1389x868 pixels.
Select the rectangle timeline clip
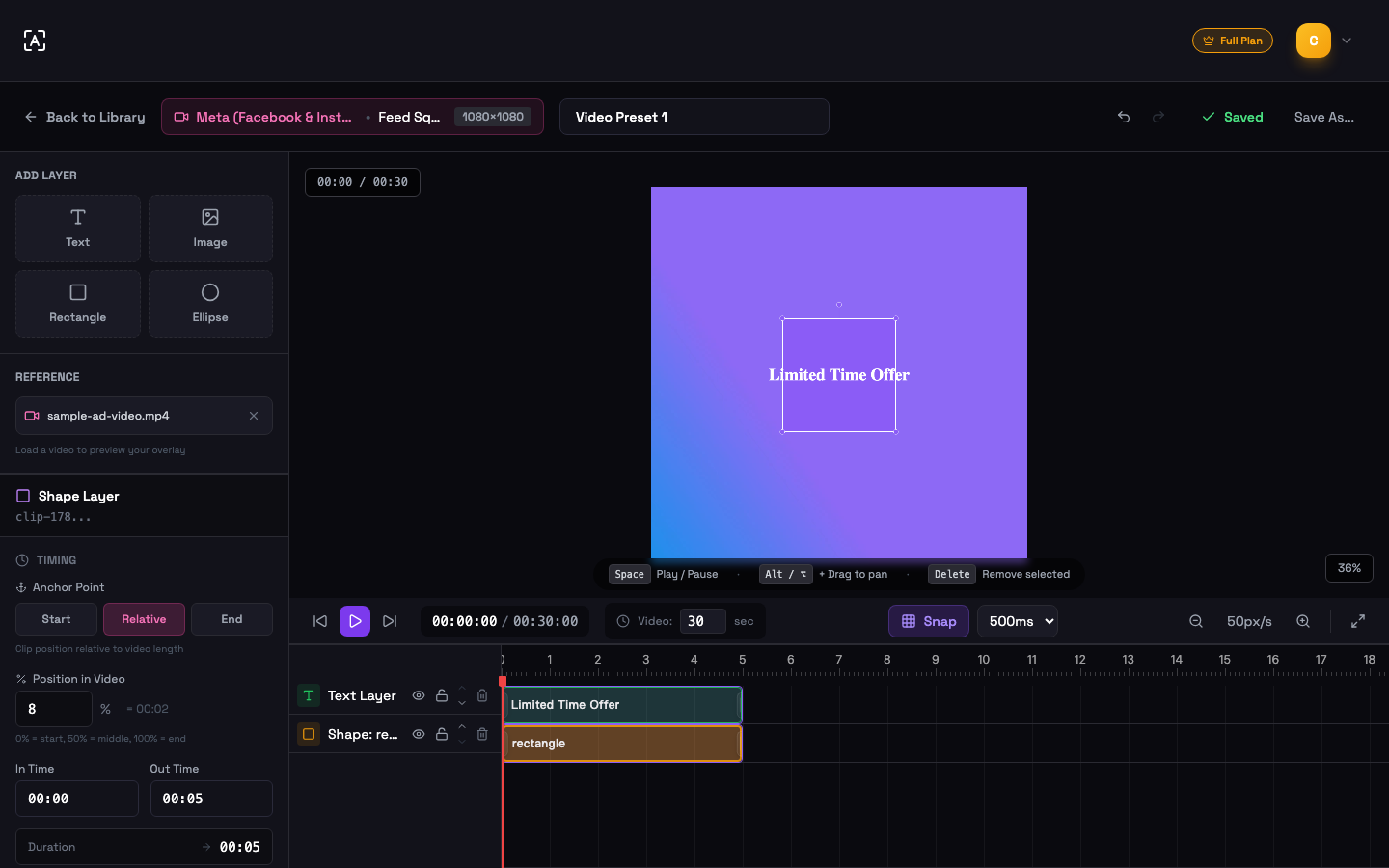(x=622, y=744)
